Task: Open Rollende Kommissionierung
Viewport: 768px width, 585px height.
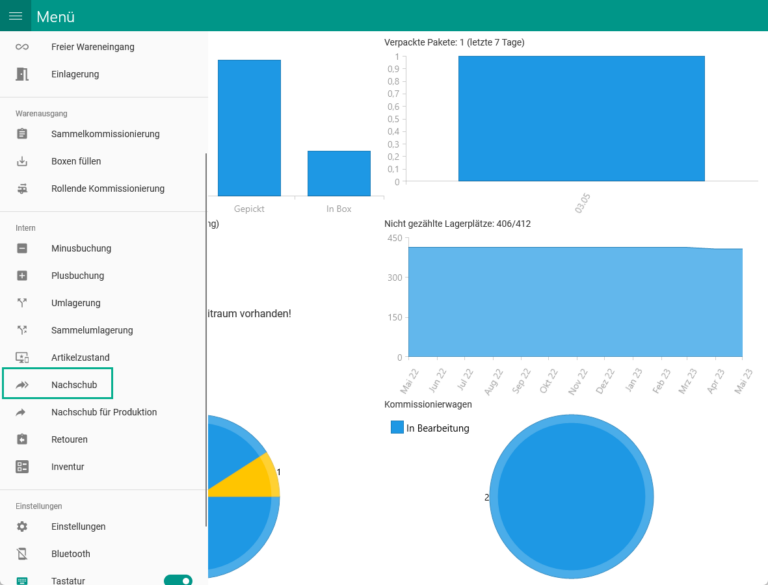Action: click(x=107, y=188)
